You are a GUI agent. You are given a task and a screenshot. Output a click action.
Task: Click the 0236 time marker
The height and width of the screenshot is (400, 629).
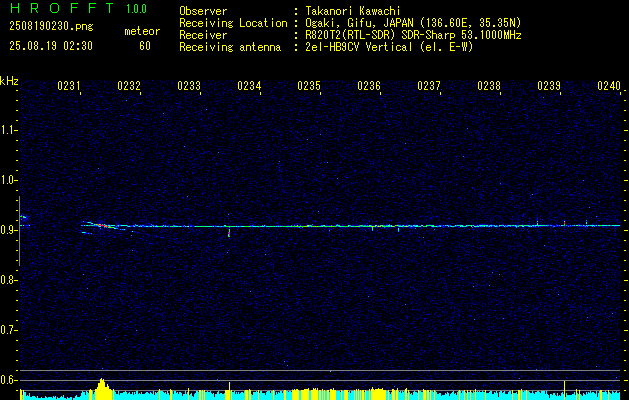tap(369, 86)
